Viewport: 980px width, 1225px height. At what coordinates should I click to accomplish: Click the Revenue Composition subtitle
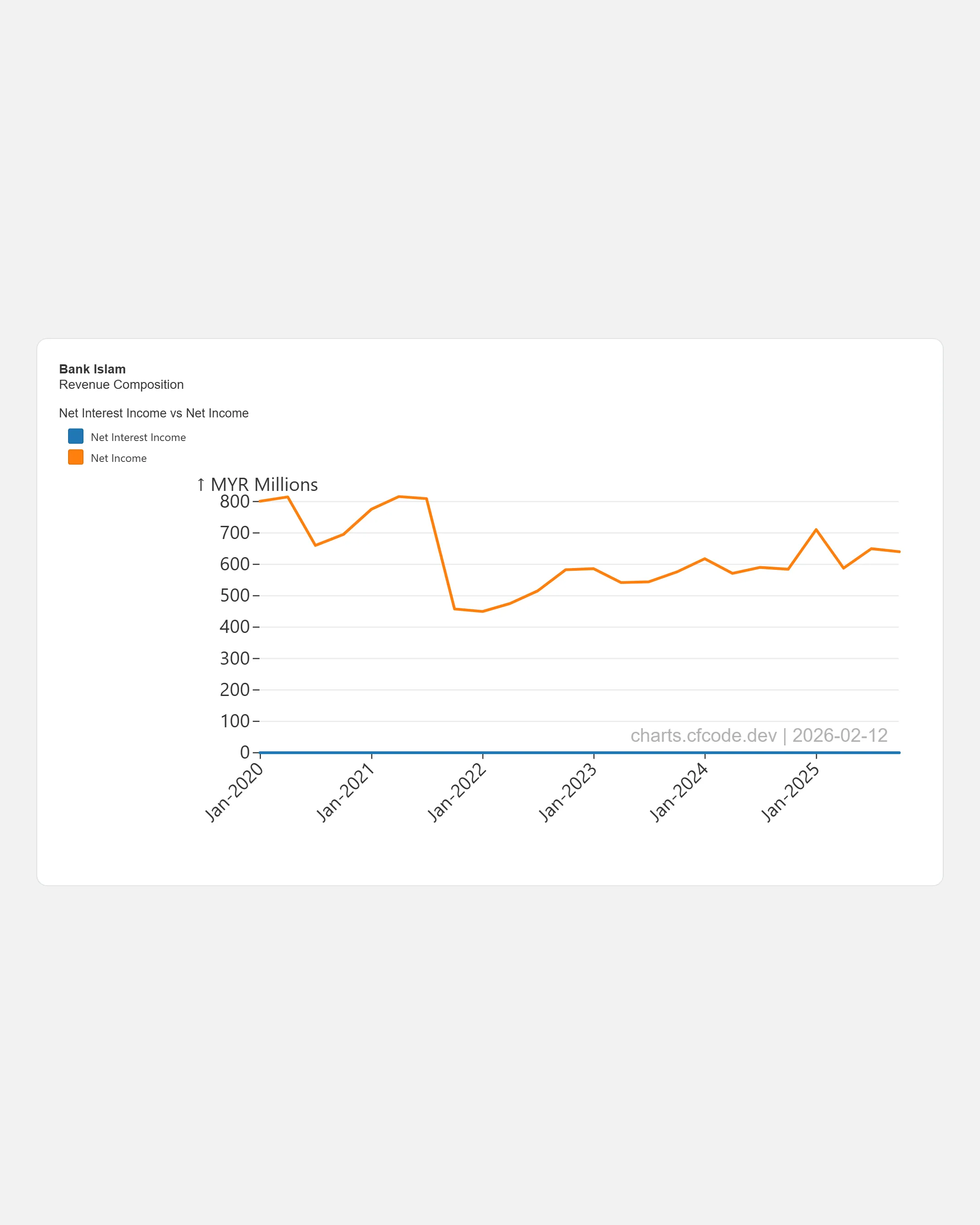(x=121, y=385)
